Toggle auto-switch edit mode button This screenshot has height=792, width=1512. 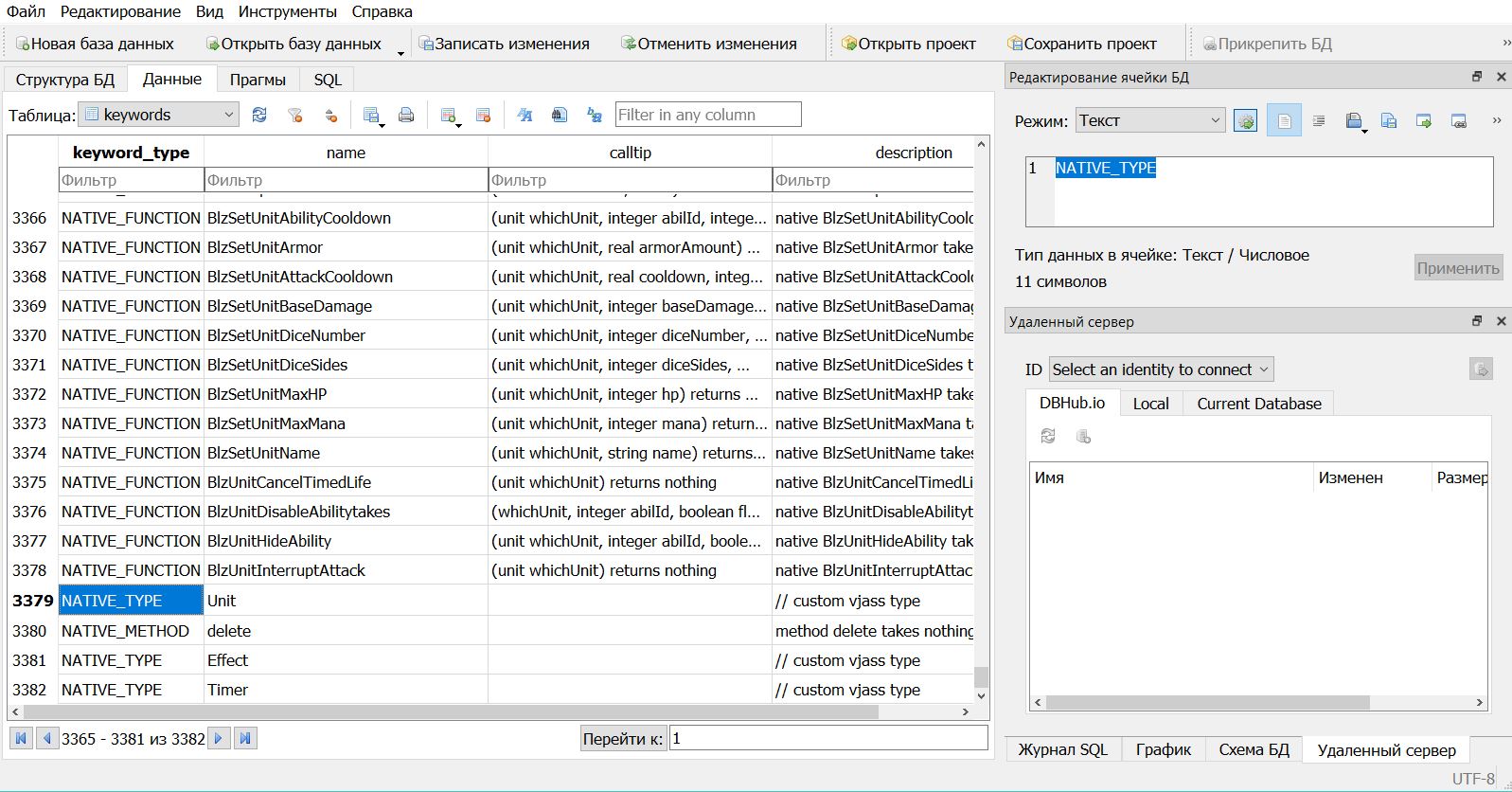tap(1245, 120)
